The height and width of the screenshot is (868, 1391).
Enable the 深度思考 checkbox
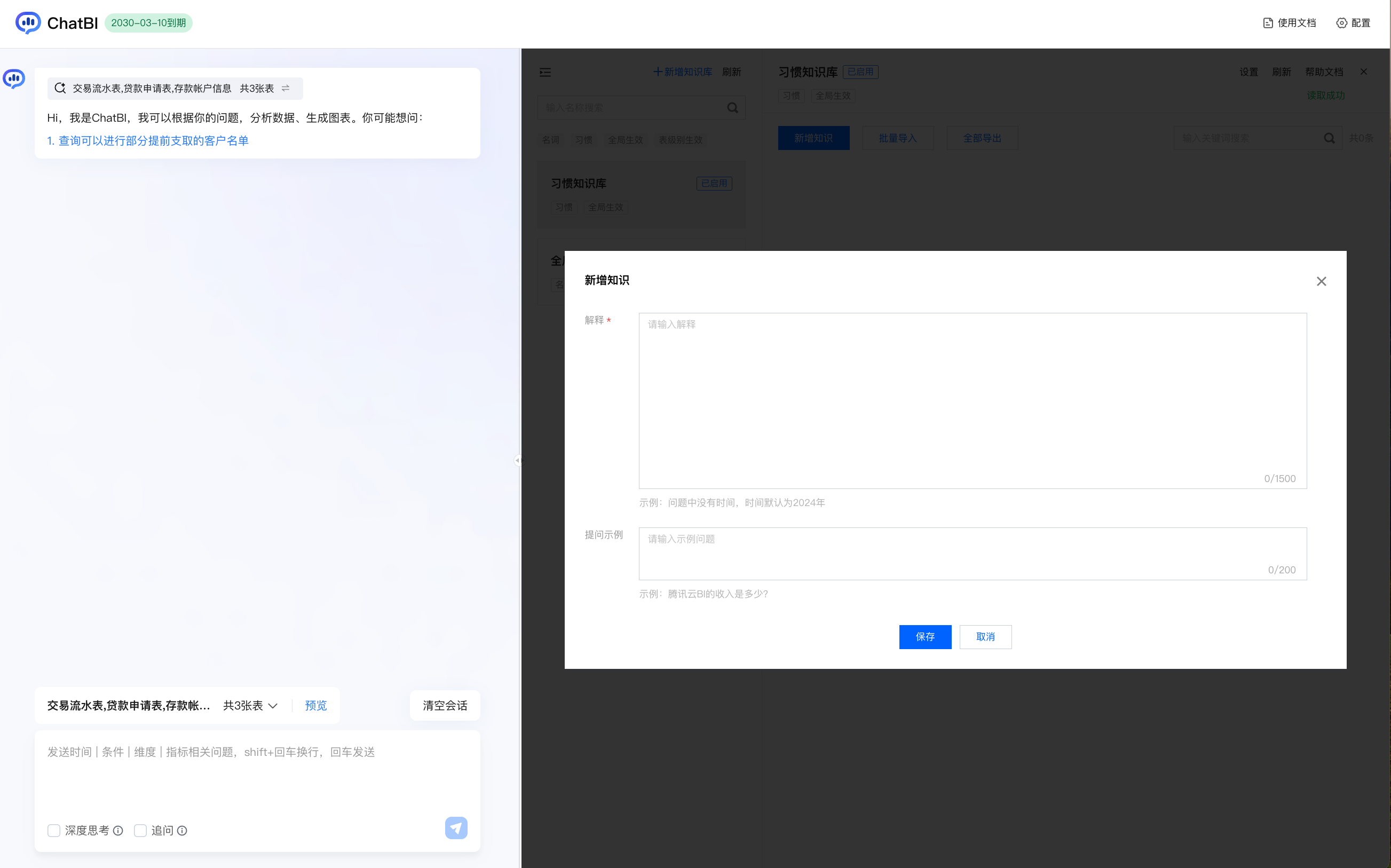tap(54, 831)
